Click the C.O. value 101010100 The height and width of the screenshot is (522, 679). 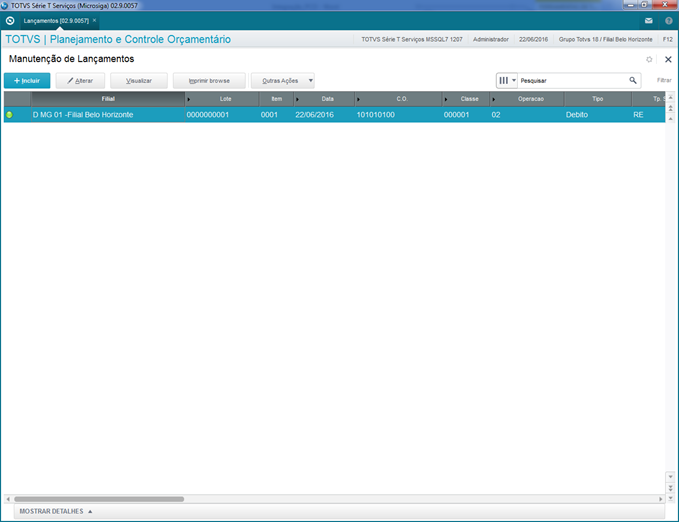tap(375, 115)
